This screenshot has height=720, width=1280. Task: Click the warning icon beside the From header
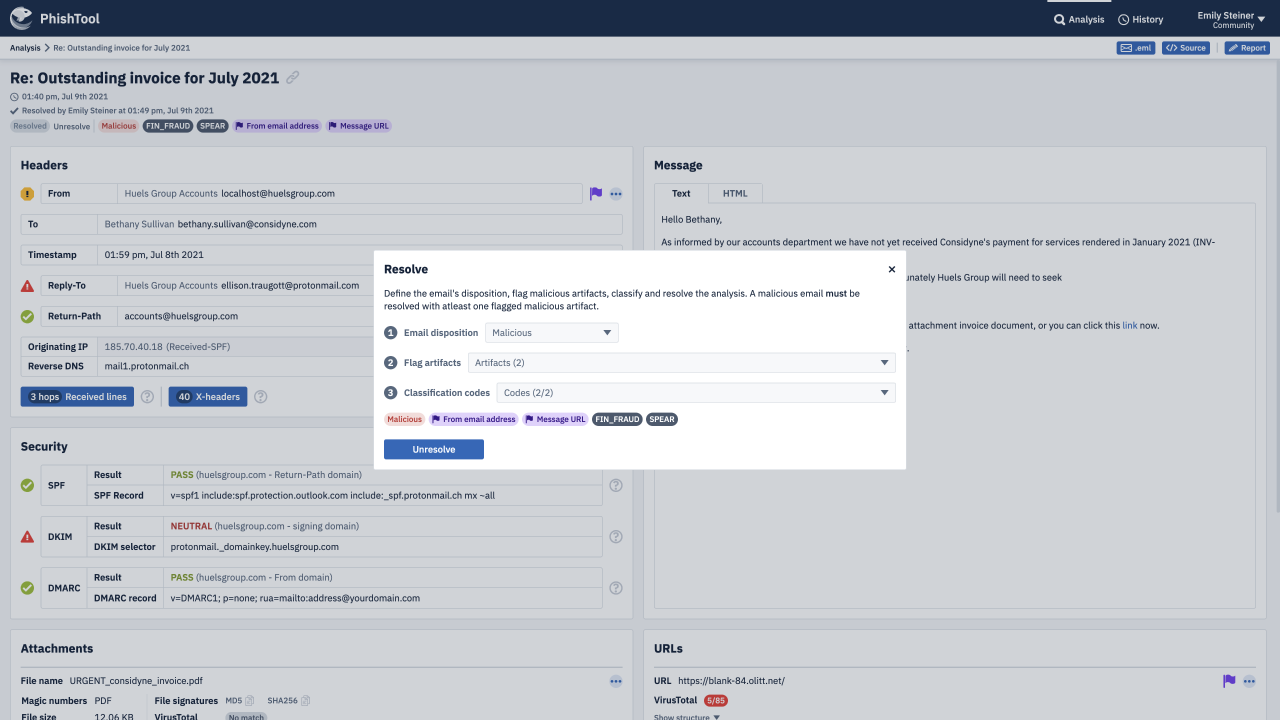[27, 194]
